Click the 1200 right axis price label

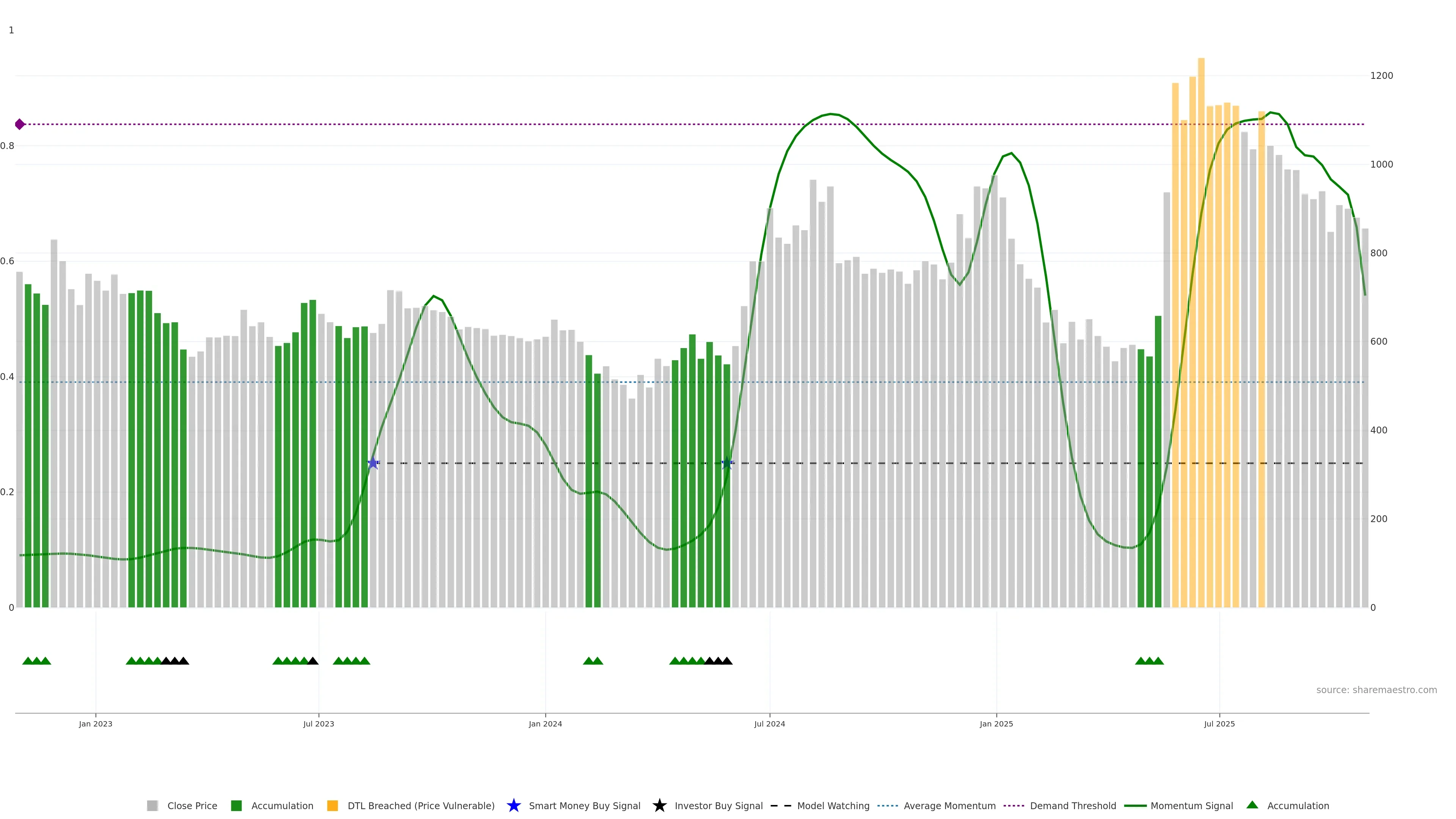tap(1381, 76)
